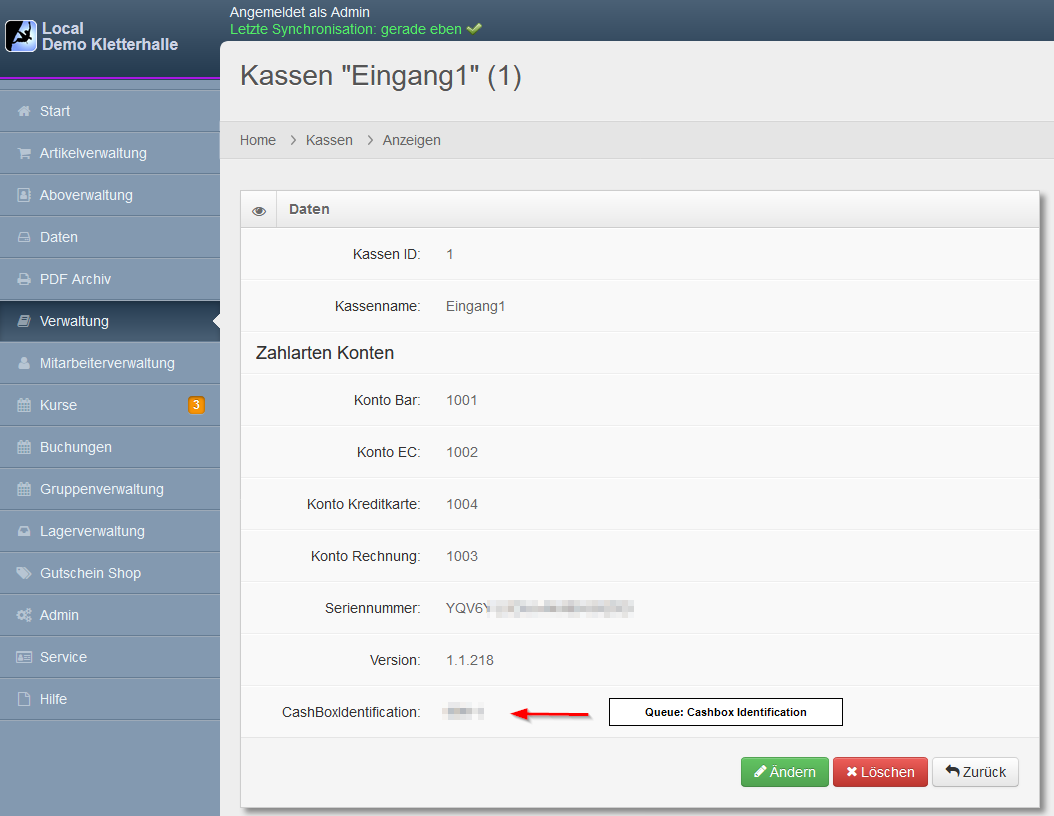Open the Aboverwaltung menu

click(x=86, y=195)
